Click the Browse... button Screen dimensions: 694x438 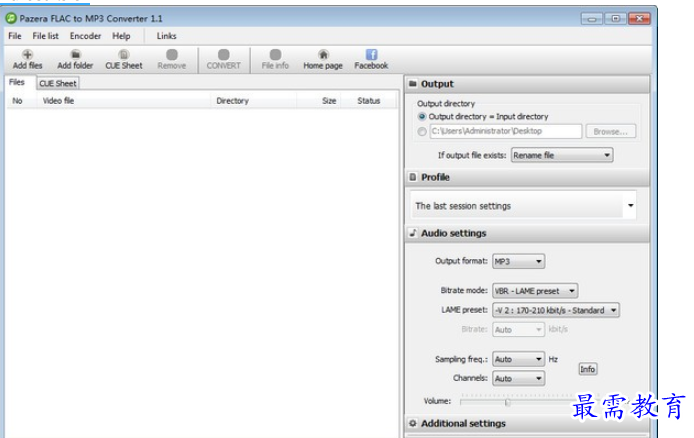pyautogui.click(x=611, y=131)
